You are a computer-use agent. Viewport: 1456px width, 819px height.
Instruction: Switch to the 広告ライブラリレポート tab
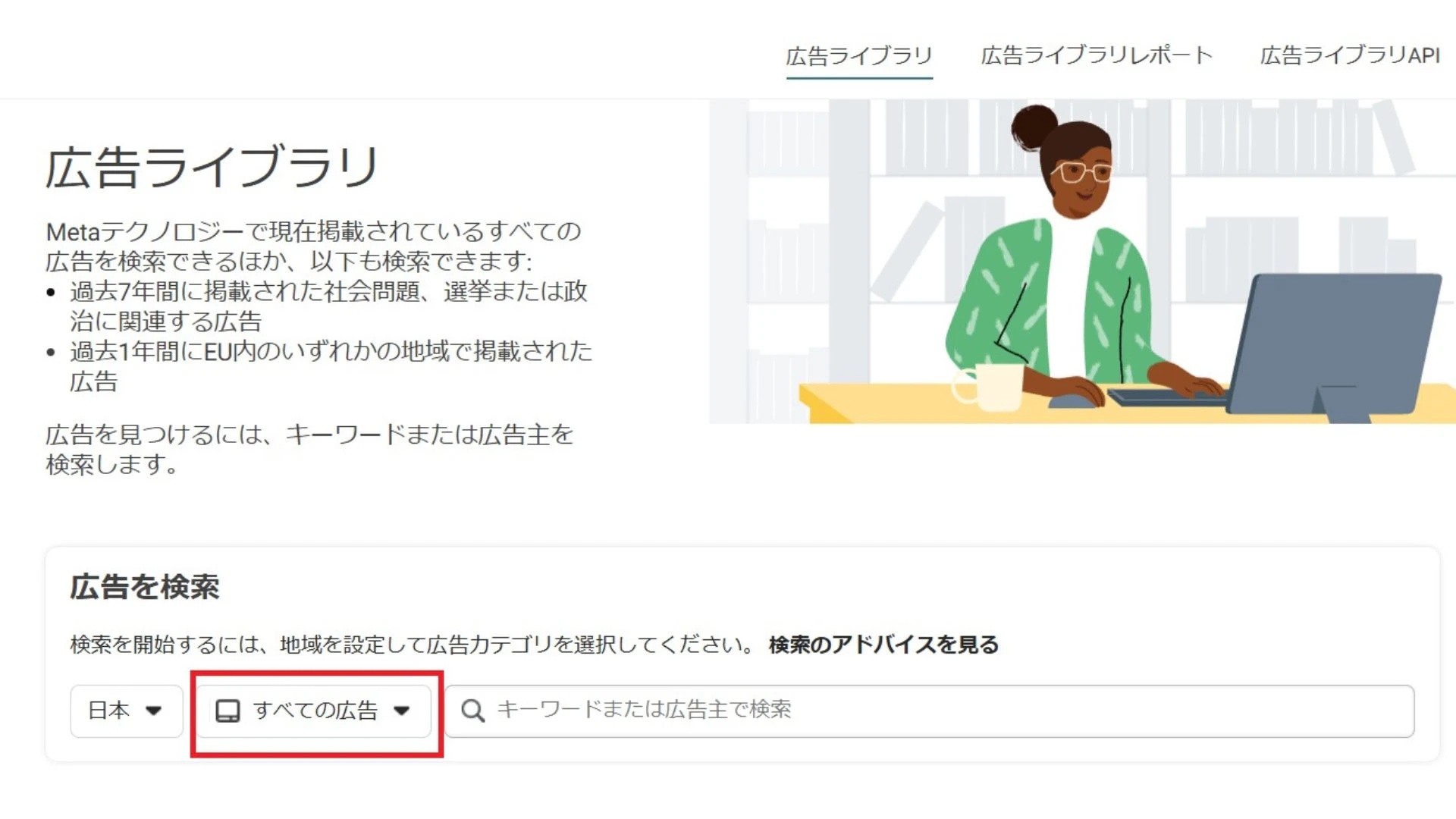(x=1096, y=55)
